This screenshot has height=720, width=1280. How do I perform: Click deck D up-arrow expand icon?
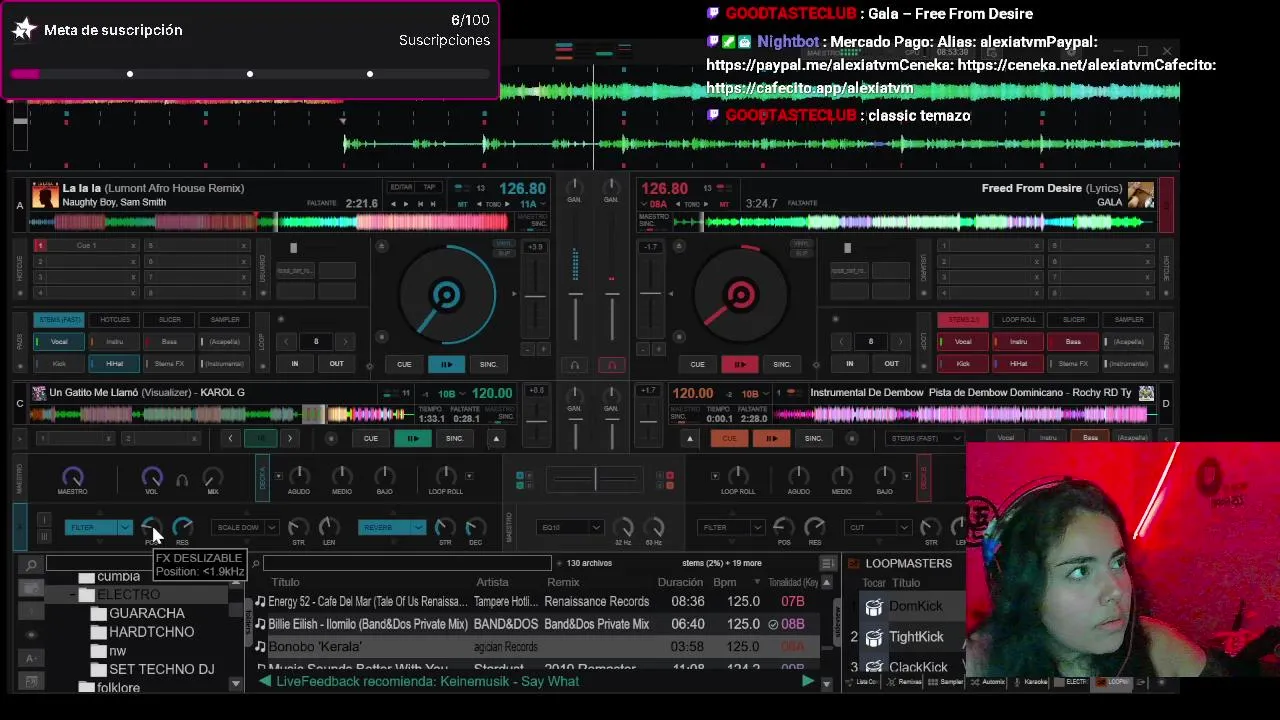(689, 438)
